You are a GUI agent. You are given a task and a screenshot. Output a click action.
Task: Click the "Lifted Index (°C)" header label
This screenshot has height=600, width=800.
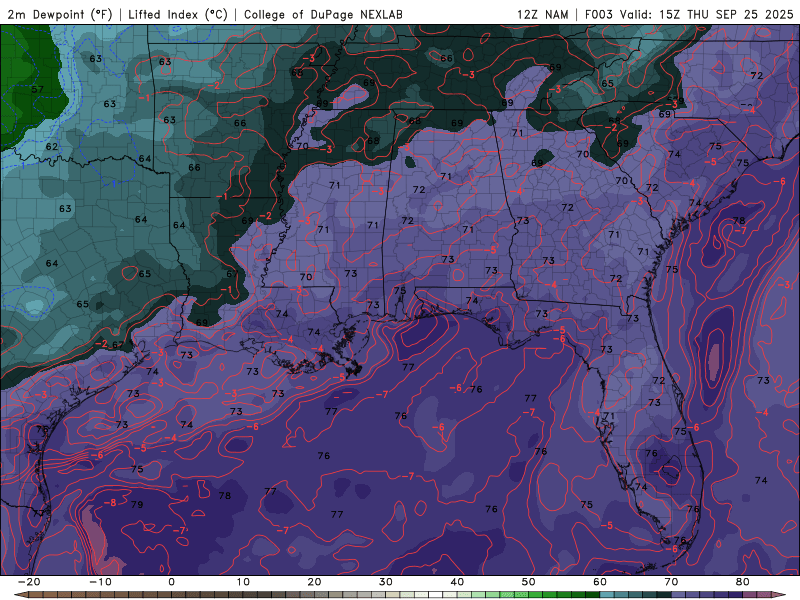tap(178, 14)
